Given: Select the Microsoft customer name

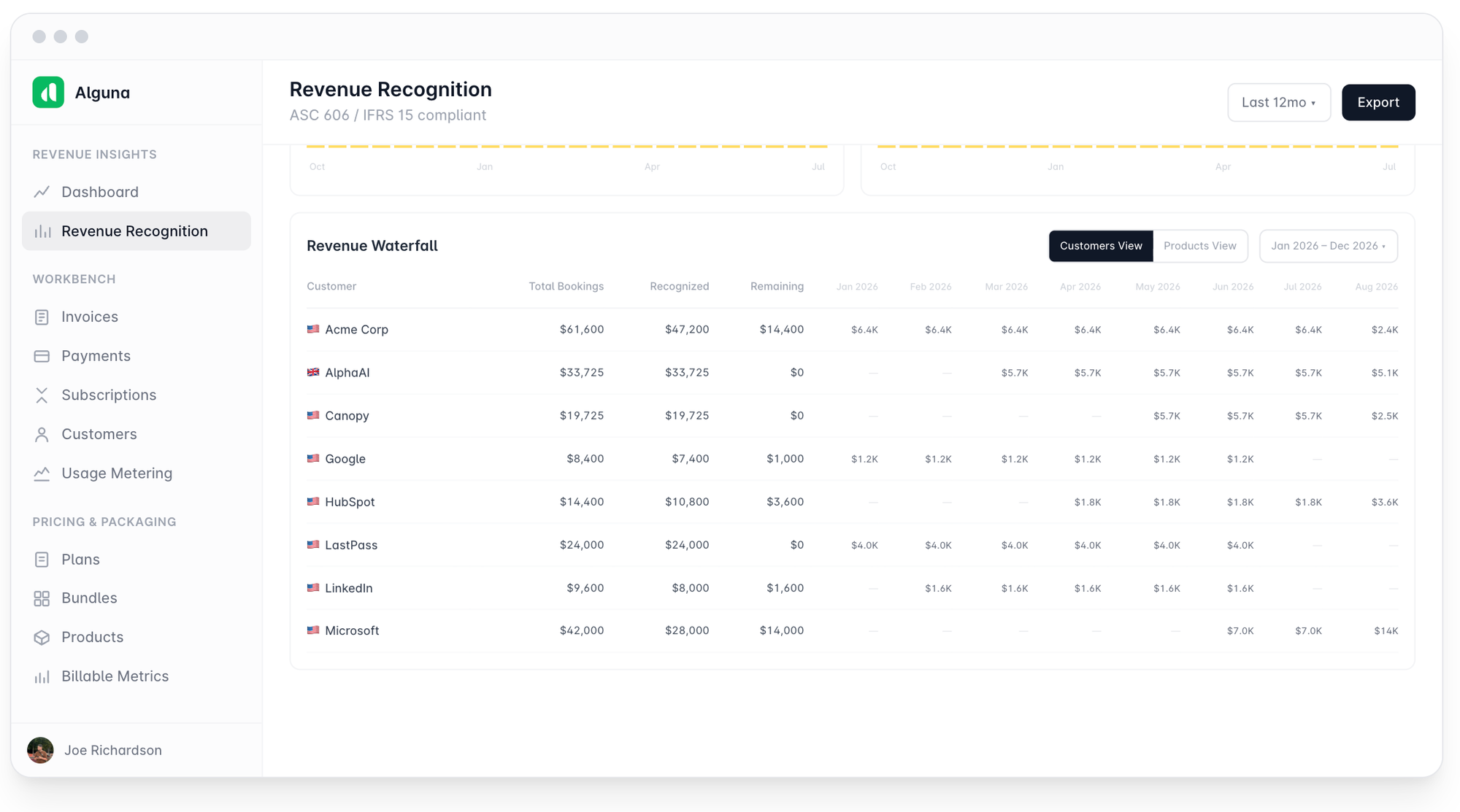Looking at the screenshot, I should click(352, 630).
